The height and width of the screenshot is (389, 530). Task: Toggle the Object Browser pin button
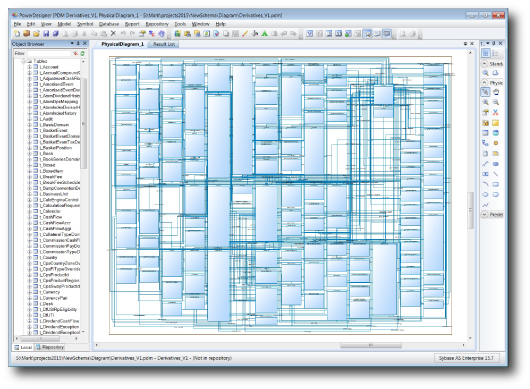pos(78,44)
